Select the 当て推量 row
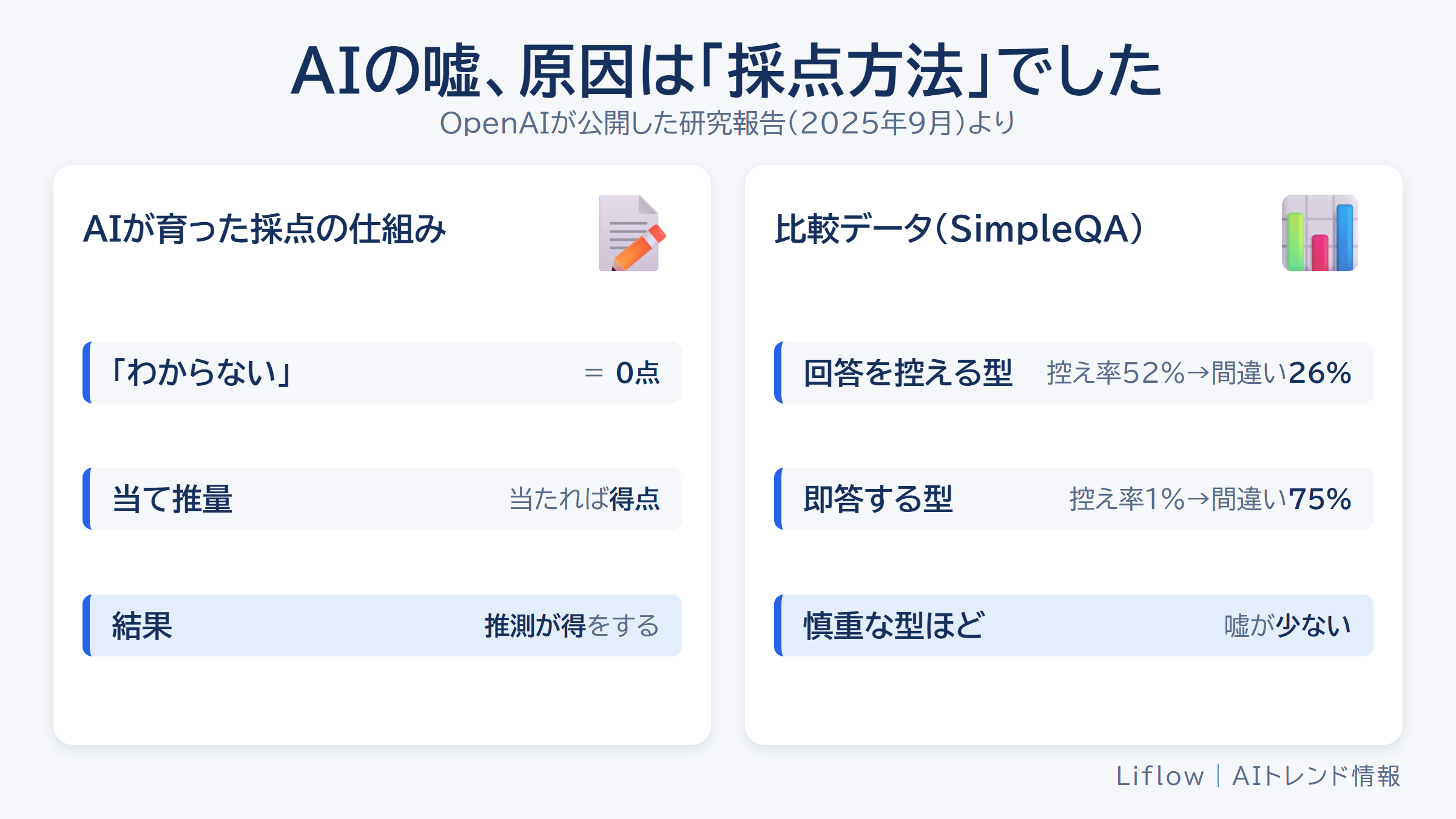 pyautogui.click(x=382, y=499)
